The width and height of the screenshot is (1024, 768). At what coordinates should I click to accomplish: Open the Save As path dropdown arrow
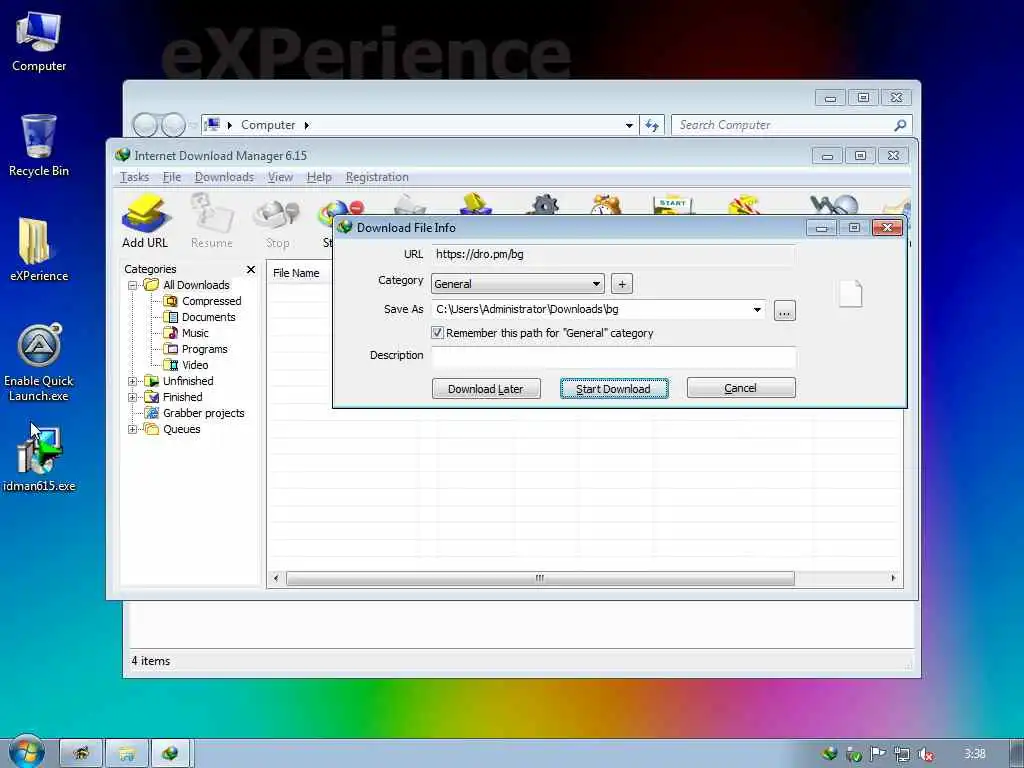(757, 310)
